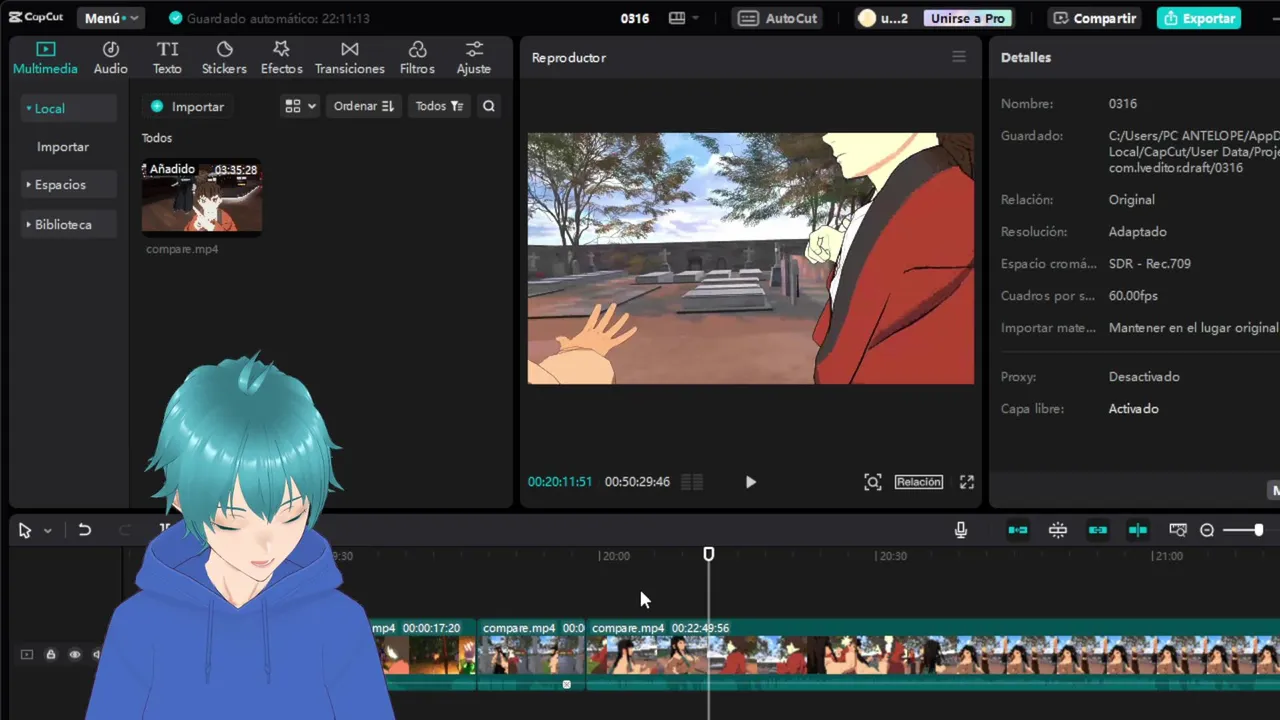
Task: Click the Relación value Original
Action: [x=1131, y=200]
